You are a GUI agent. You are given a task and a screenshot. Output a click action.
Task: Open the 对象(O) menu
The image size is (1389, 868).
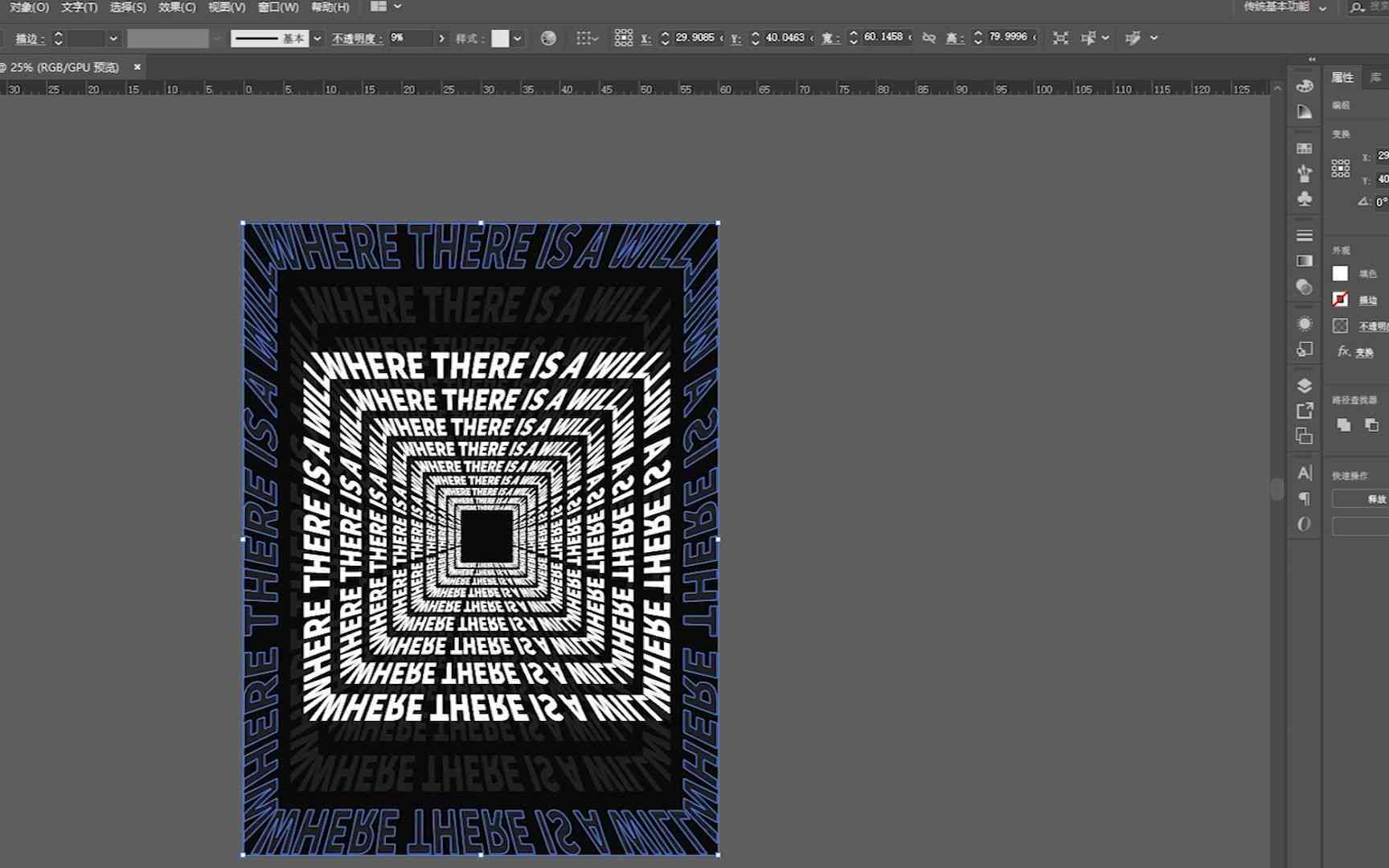click(30, 7)
